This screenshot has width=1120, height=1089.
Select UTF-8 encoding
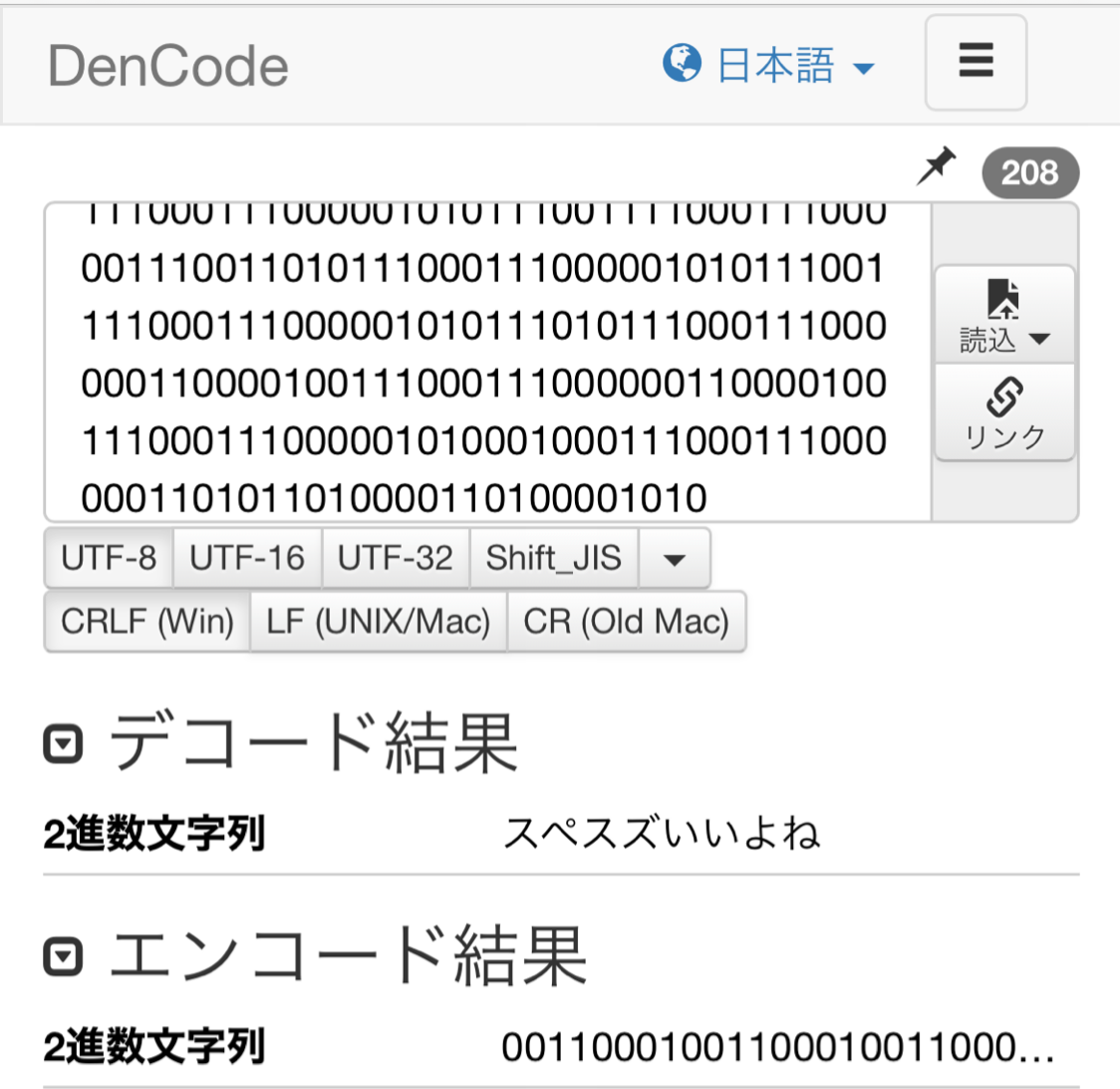pyautogui.click(x=109, y=558)
